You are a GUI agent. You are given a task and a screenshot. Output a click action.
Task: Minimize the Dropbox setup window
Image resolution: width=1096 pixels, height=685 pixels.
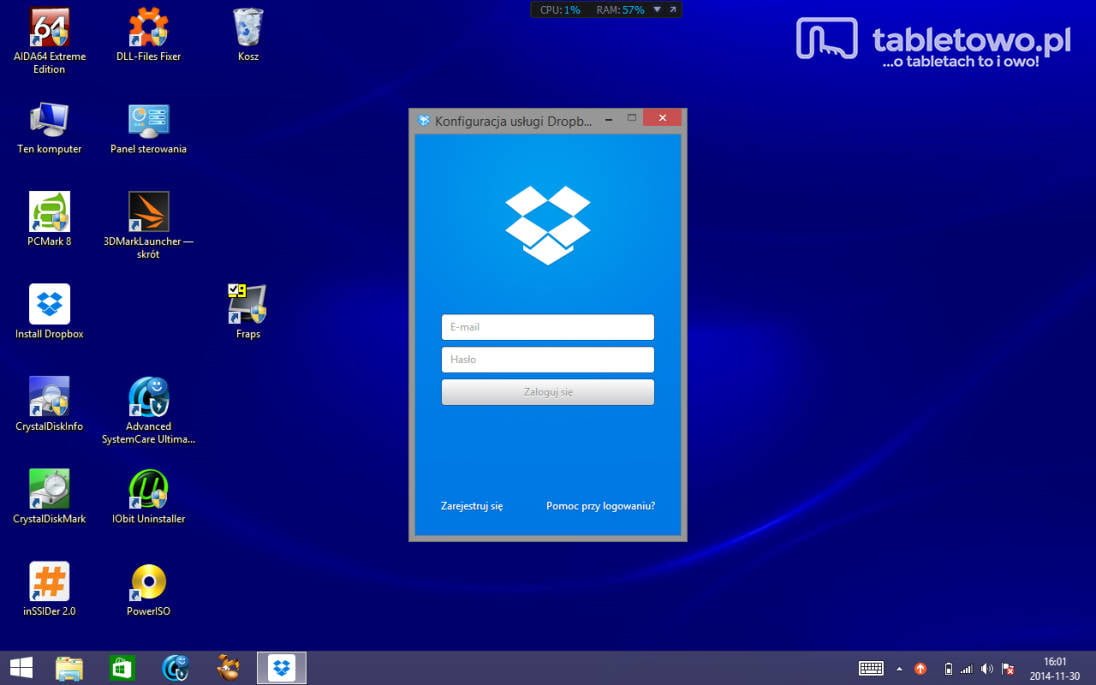click(x=609, y=120)
